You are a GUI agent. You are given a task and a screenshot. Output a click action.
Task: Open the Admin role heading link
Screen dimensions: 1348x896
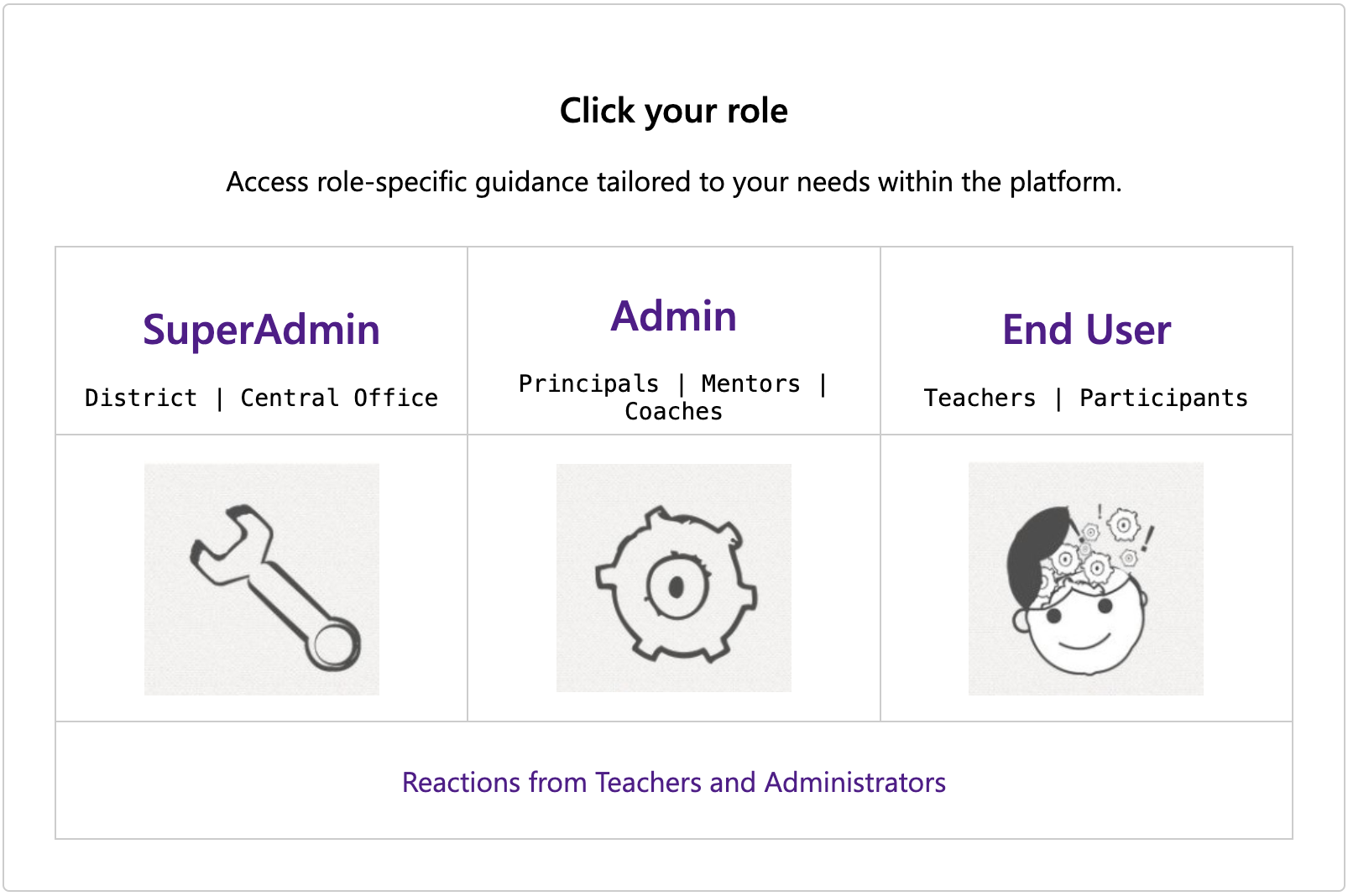[673, 316]
